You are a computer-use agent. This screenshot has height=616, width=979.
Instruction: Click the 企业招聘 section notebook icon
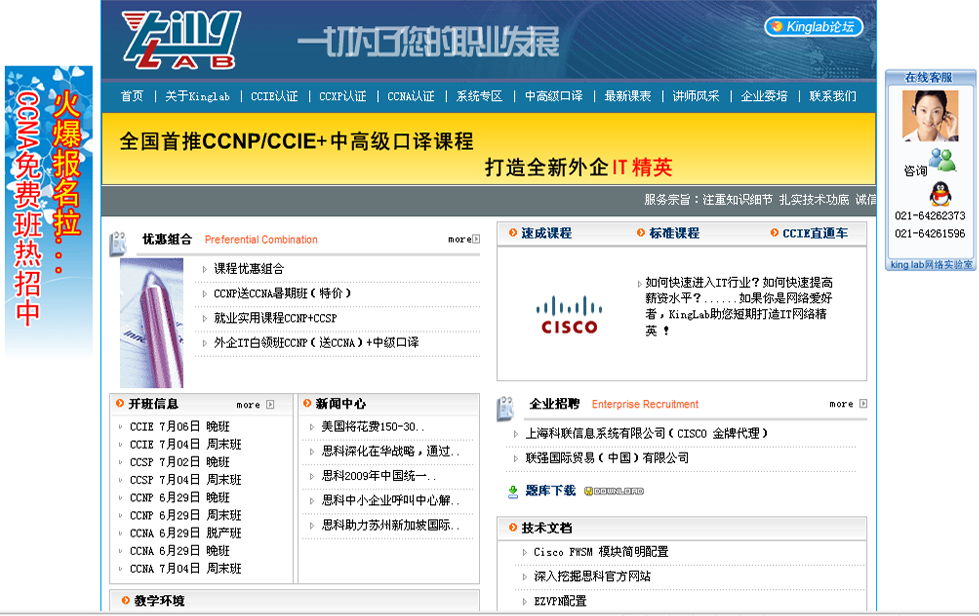tap(506, 408)
